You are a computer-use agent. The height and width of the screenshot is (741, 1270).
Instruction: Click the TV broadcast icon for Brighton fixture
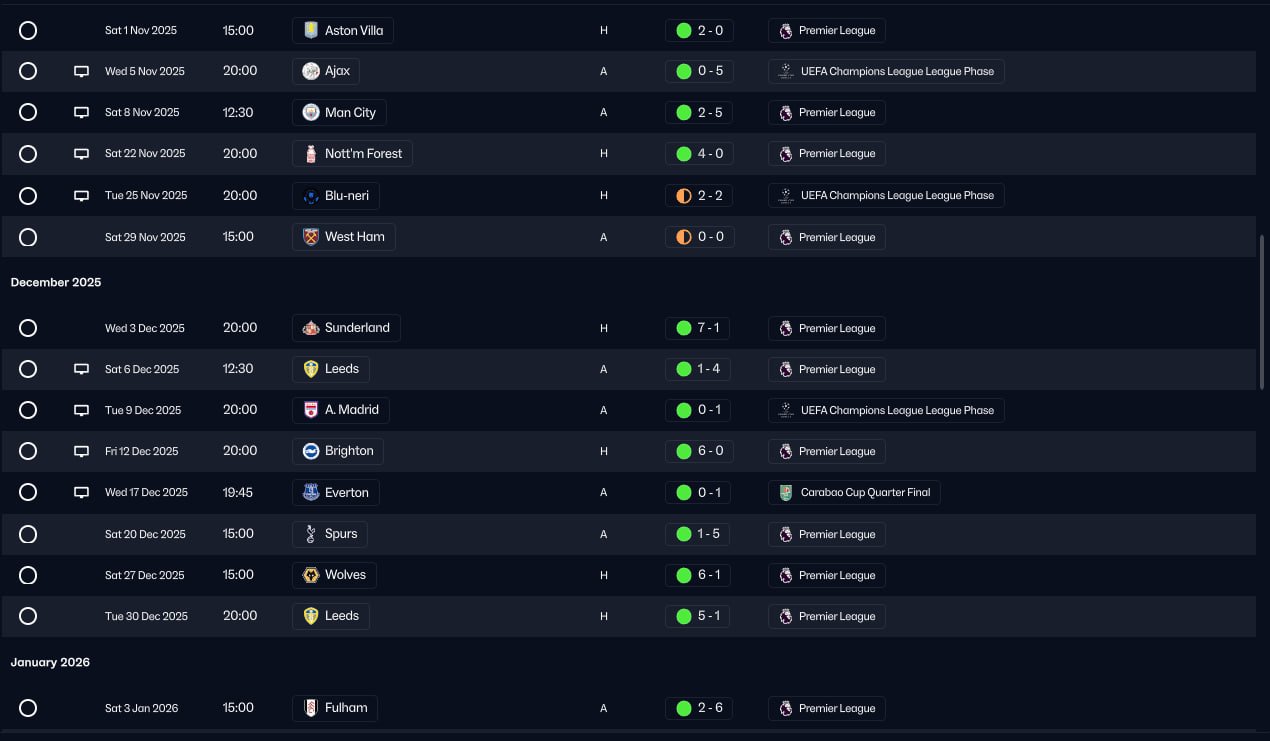coord(82,452)
